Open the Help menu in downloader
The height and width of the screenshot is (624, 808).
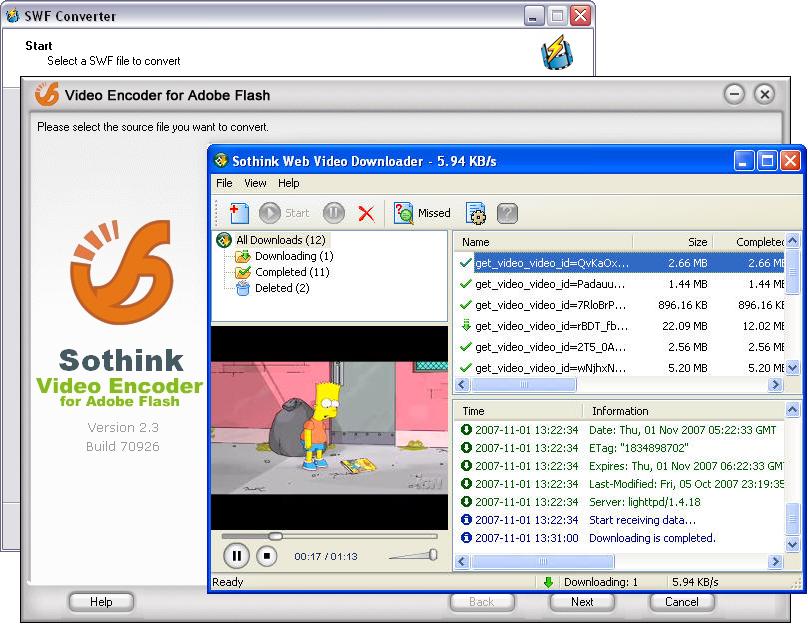pyautogui.click(x=289, y=183)
